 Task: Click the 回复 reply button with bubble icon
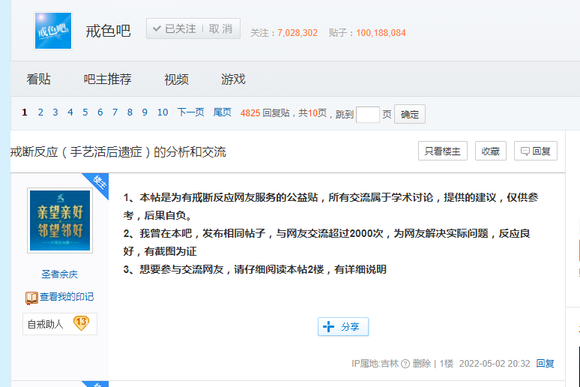click(536, 151)
